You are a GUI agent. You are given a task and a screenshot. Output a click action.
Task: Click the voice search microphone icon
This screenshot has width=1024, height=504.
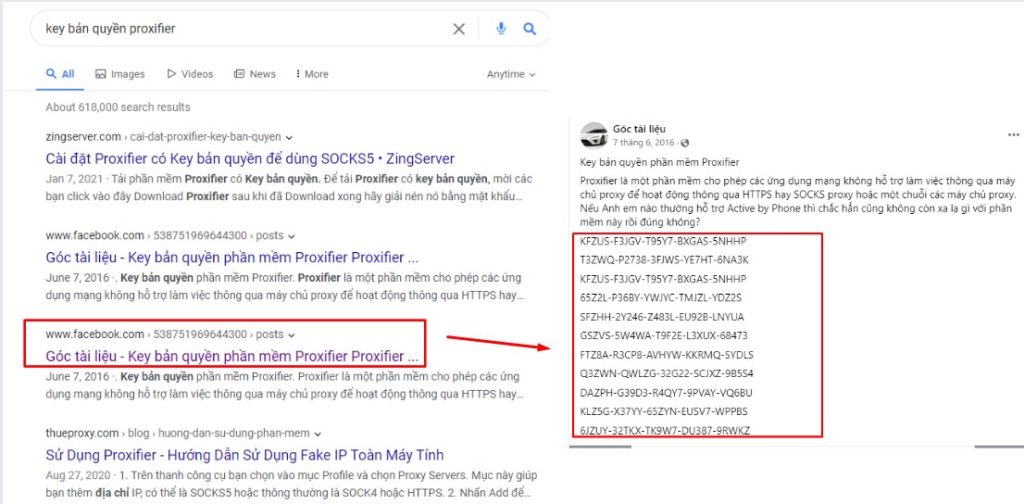coord(501,29)
